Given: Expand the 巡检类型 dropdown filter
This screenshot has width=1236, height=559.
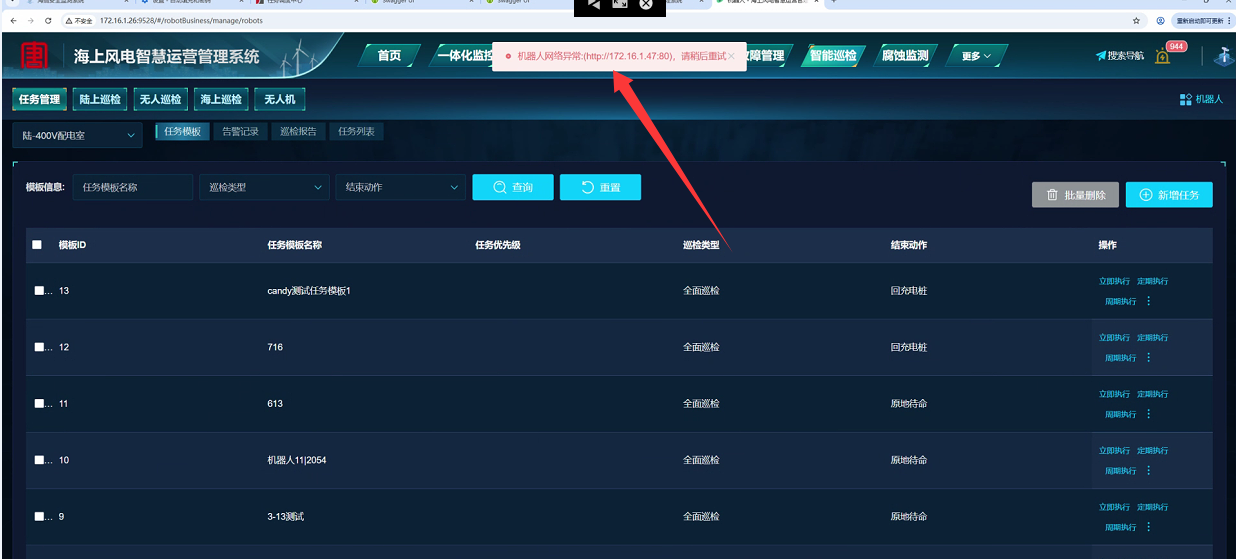Looking at the screenshot, I should coord(264,187).
